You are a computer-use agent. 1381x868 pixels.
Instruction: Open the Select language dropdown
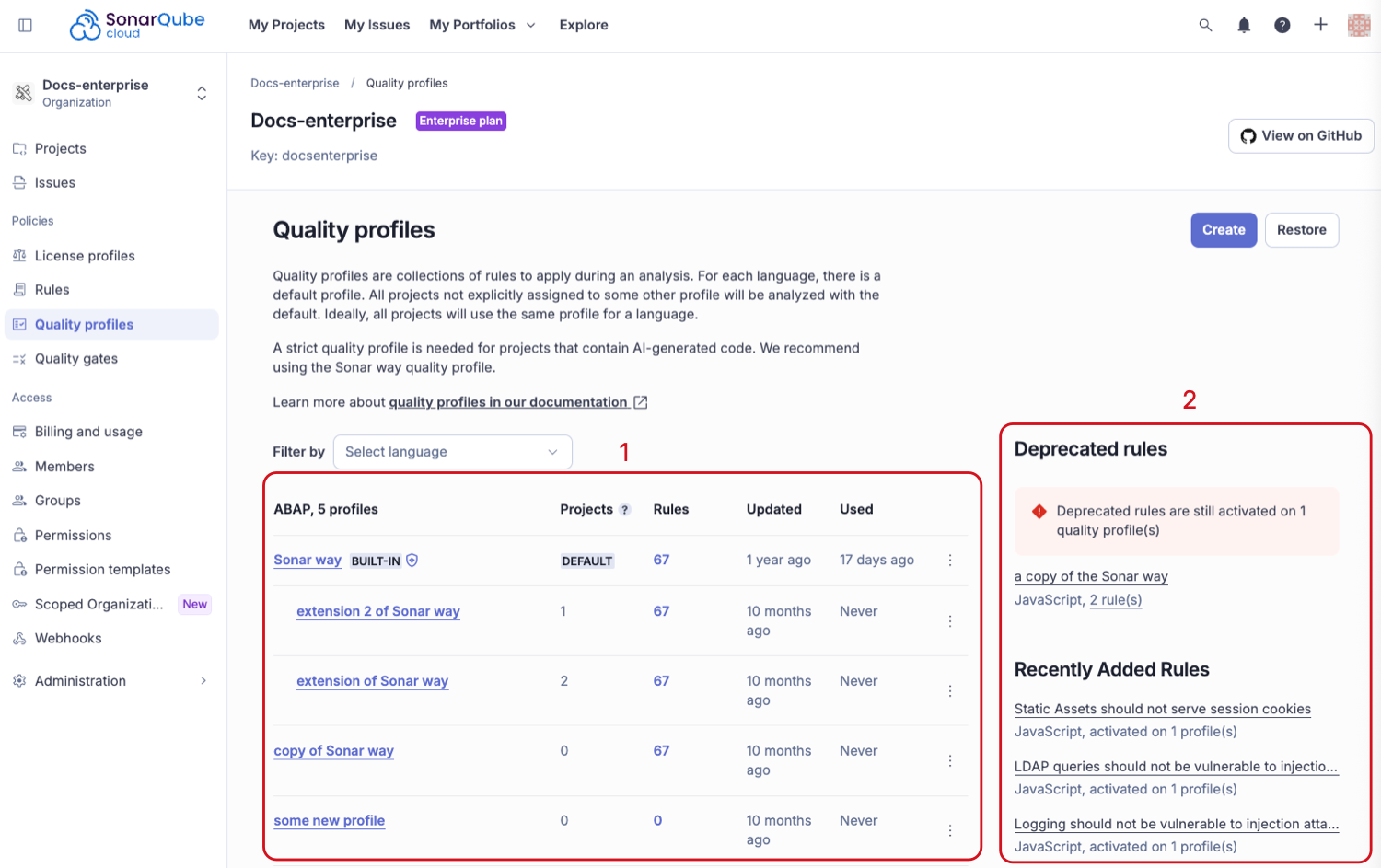(452, 451)
